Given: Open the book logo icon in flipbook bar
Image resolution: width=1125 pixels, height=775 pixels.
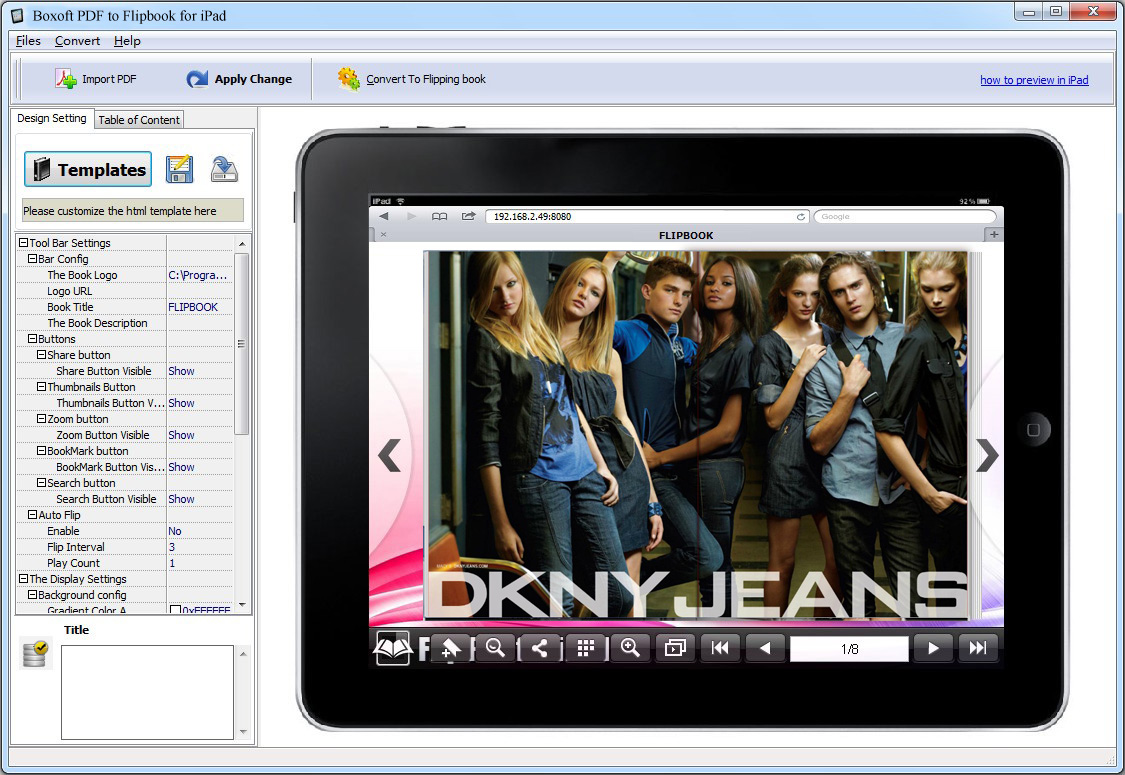Looking at the screenshot, I should click(x=392, y=649).
